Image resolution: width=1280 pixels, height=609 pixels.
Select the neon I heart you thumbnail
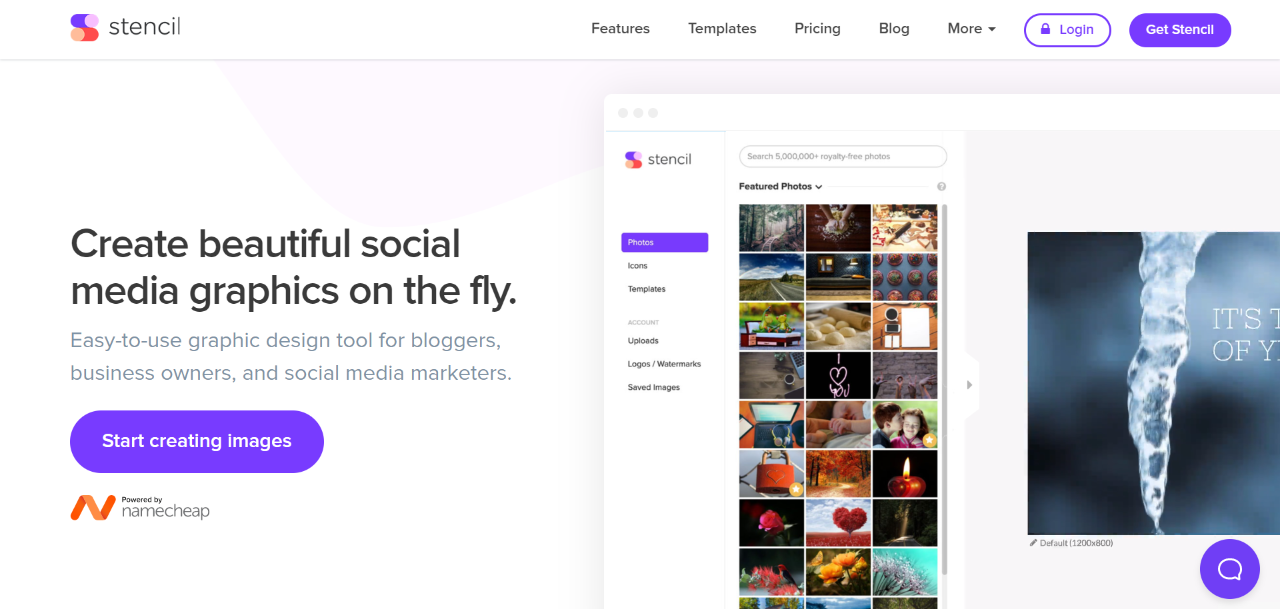(x=838, y=375)
